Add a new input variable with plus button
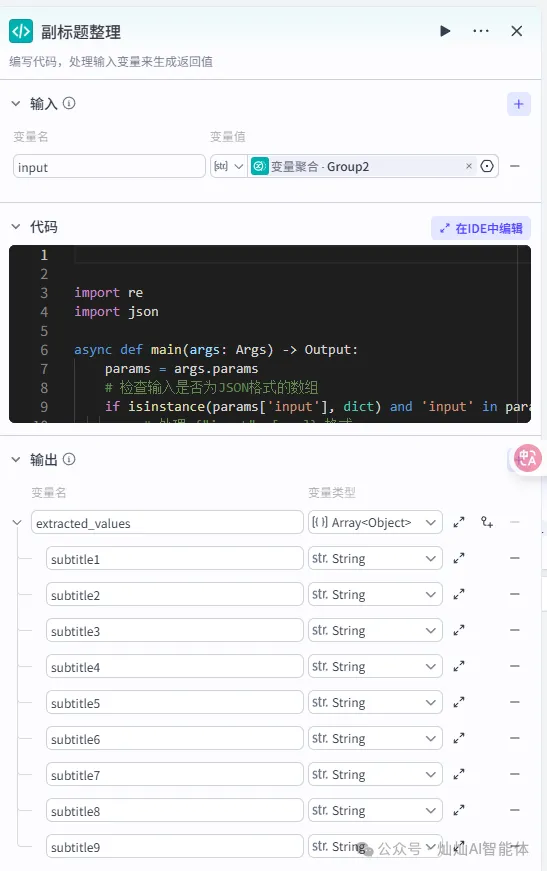547x871 pixels. (x=519, y=104)
